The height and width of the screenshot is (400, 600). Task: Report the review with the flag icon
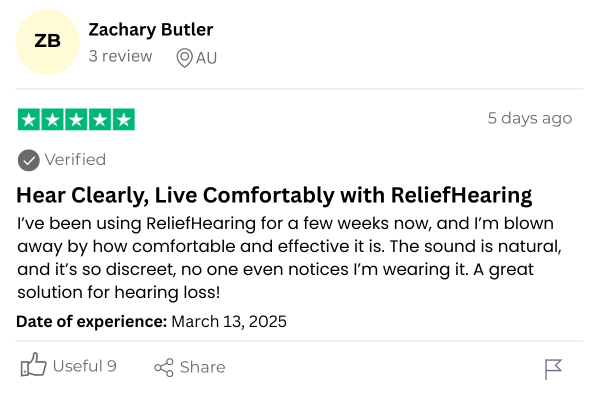[553, 369]
